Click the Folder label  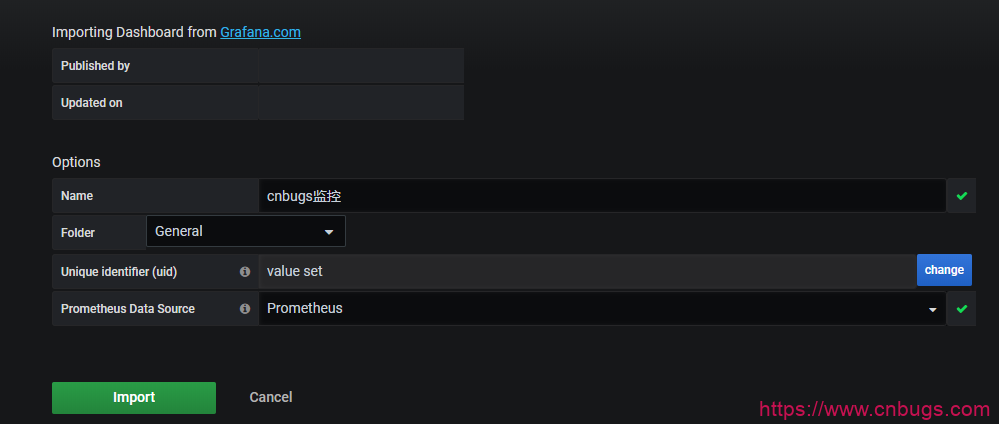[78, 233]
